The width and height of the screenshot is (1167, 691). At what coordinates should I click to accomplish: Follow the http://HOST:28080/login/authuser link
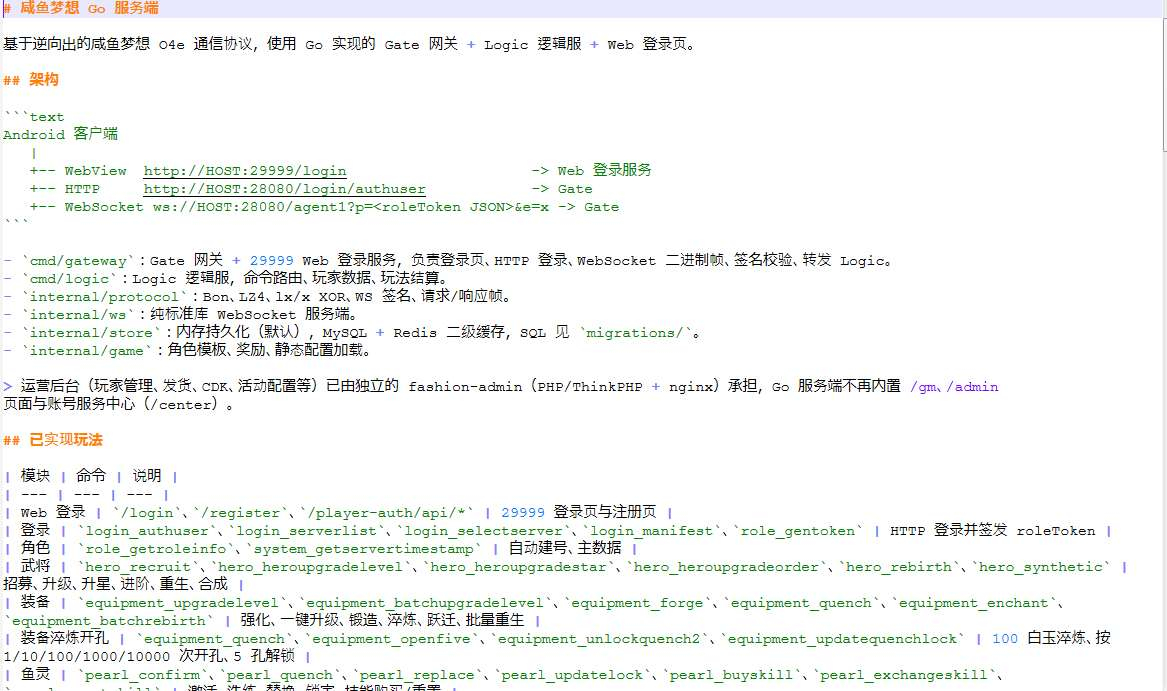[x=284, y=189]
